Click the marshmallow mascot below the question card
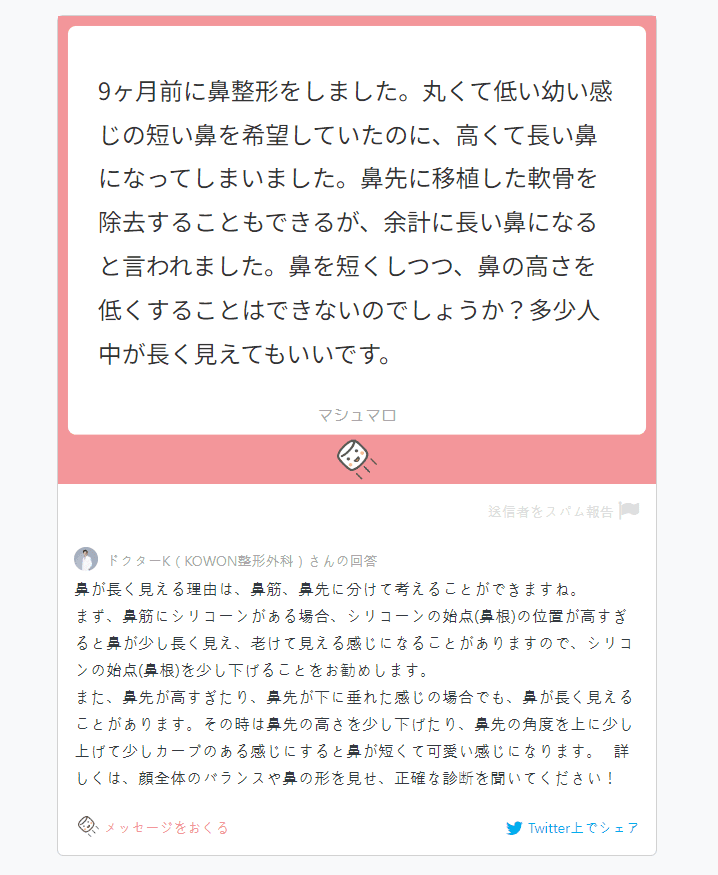The image size is (718, 875). (x=357, y=459)
